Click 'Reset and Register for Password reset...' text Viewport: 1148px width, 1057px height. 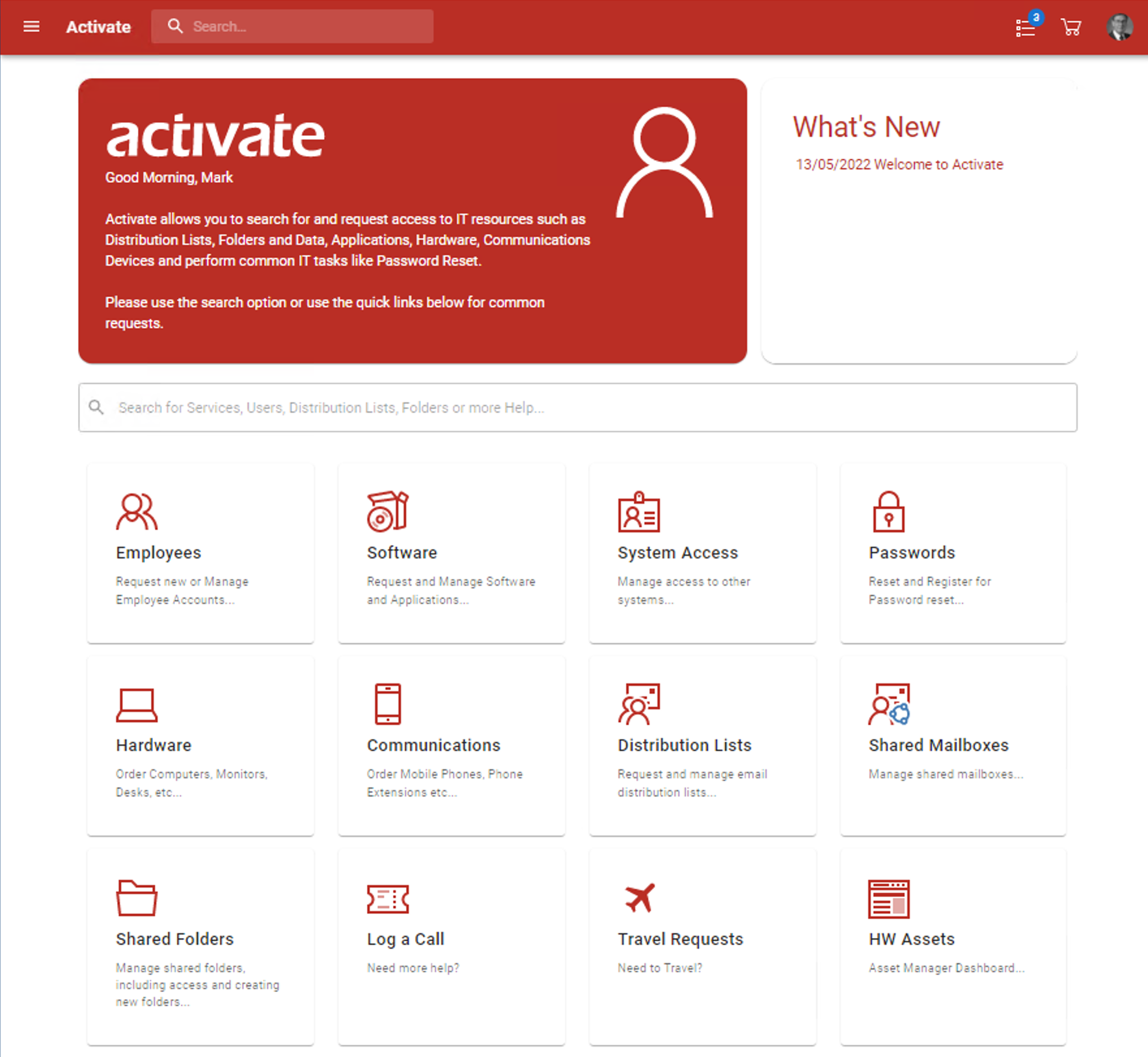pyautogui.click(x=930, y=590)
